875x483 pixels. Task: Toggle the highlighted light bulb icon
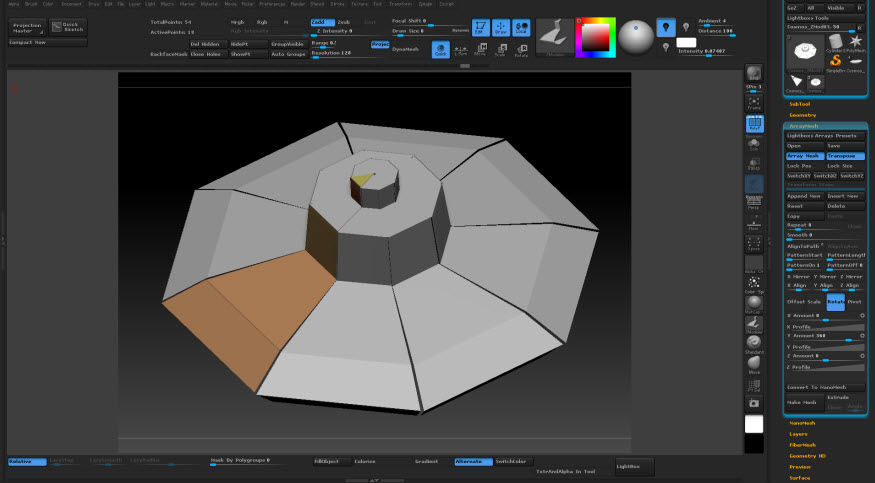point(666,27)
